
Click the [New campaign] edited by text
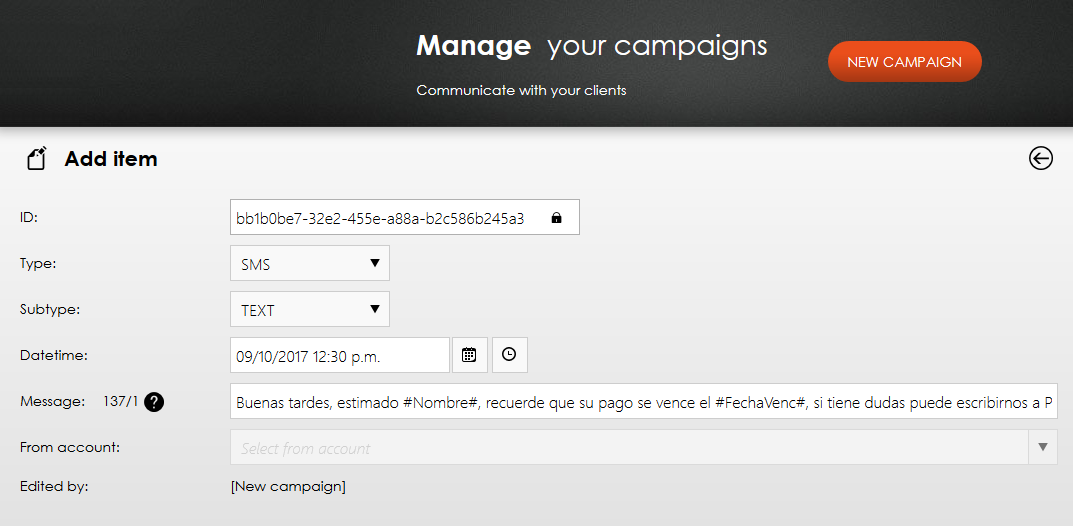pos(288,487)
